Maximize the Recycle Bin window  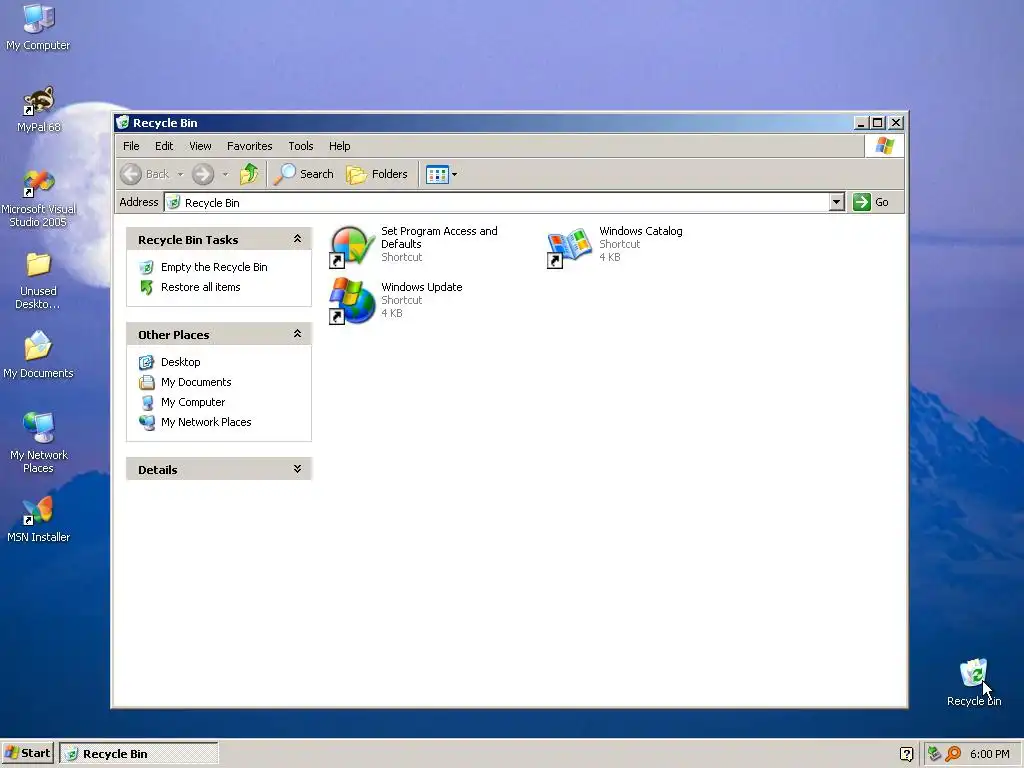tap(878, 122)
